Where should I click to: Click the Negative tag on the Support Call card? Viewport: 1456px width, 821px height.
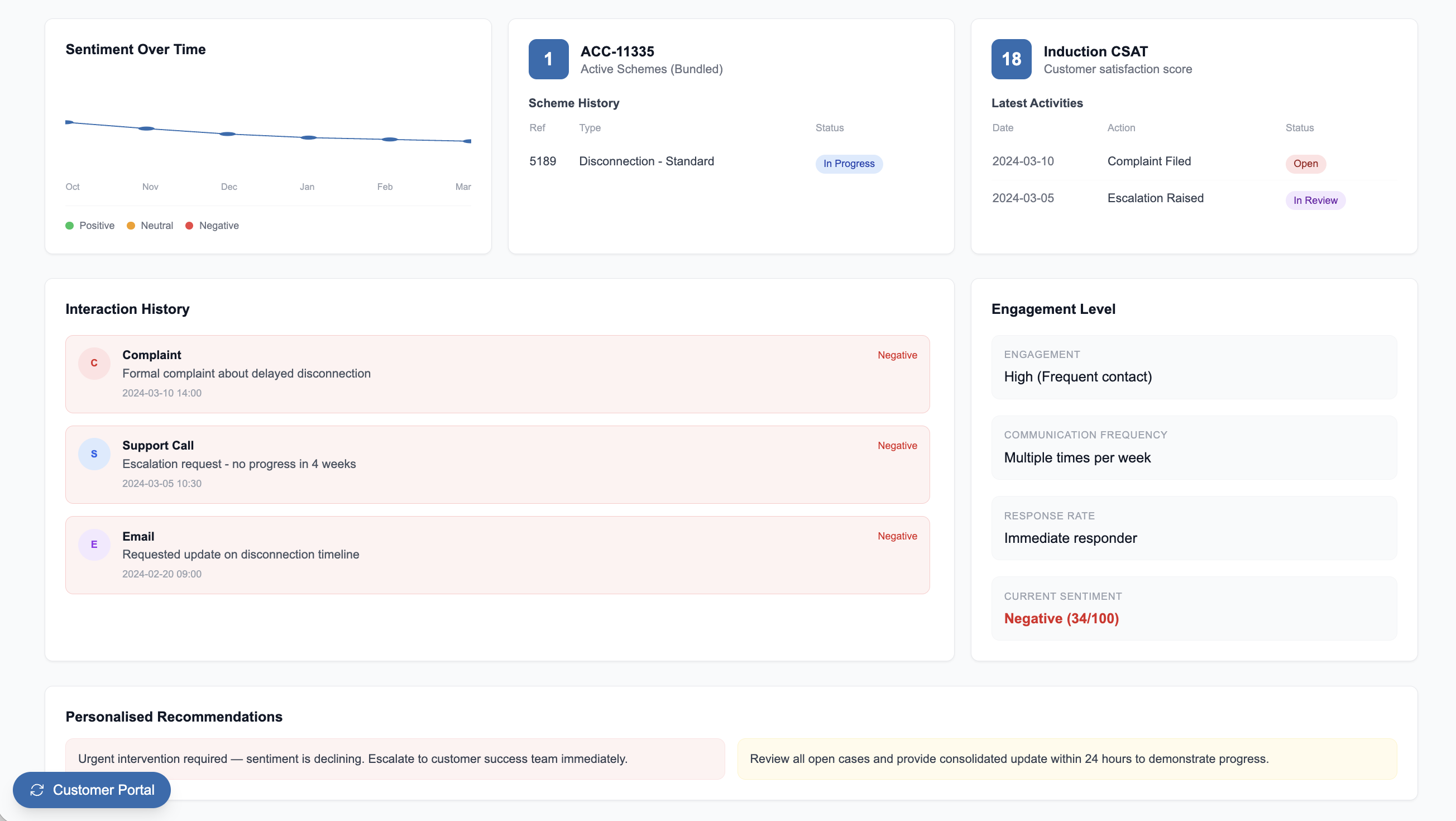coord(897,446)
